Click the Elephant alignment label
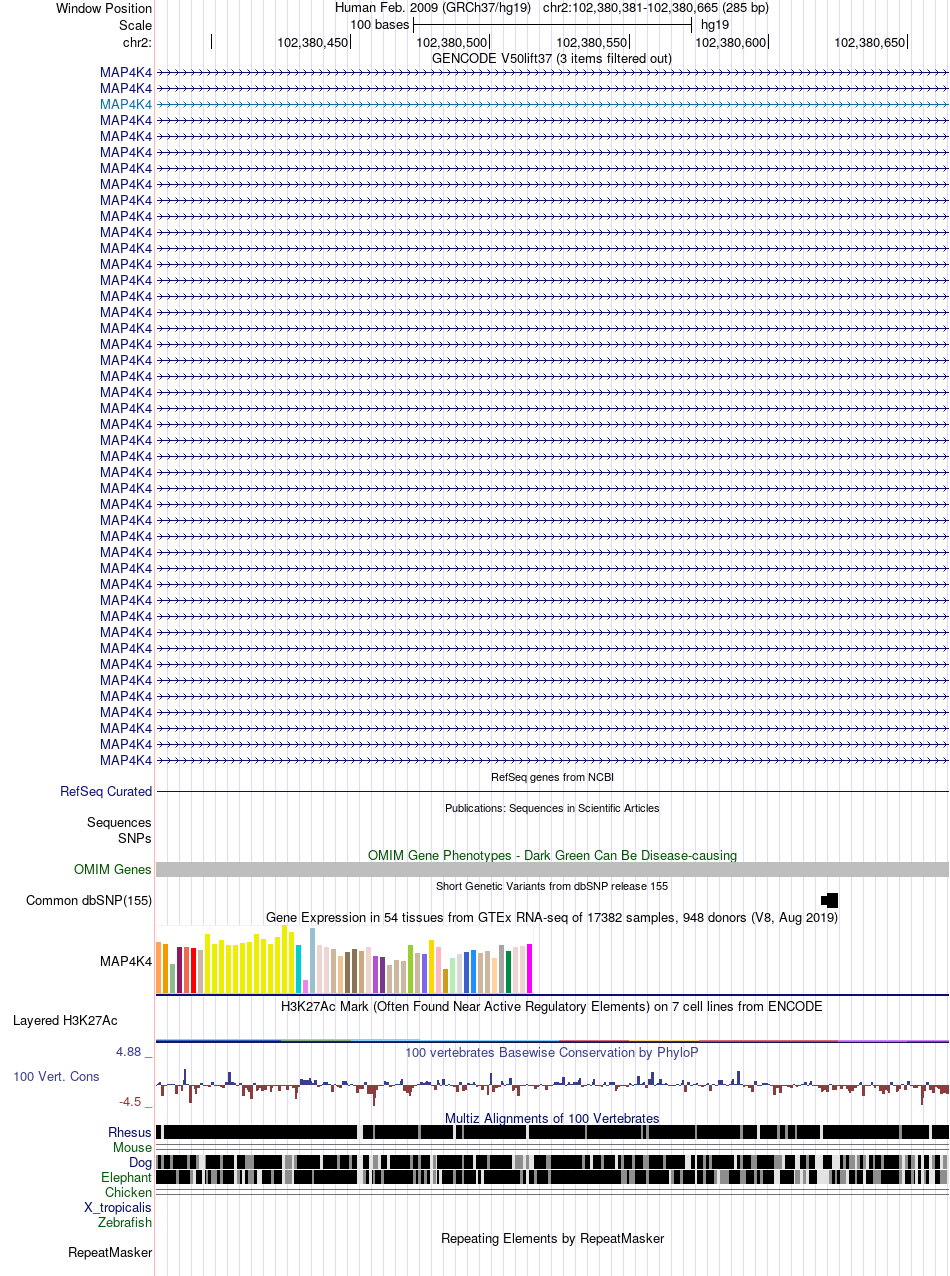Screen dimensions: 950x1276 tap(127, 1178)
